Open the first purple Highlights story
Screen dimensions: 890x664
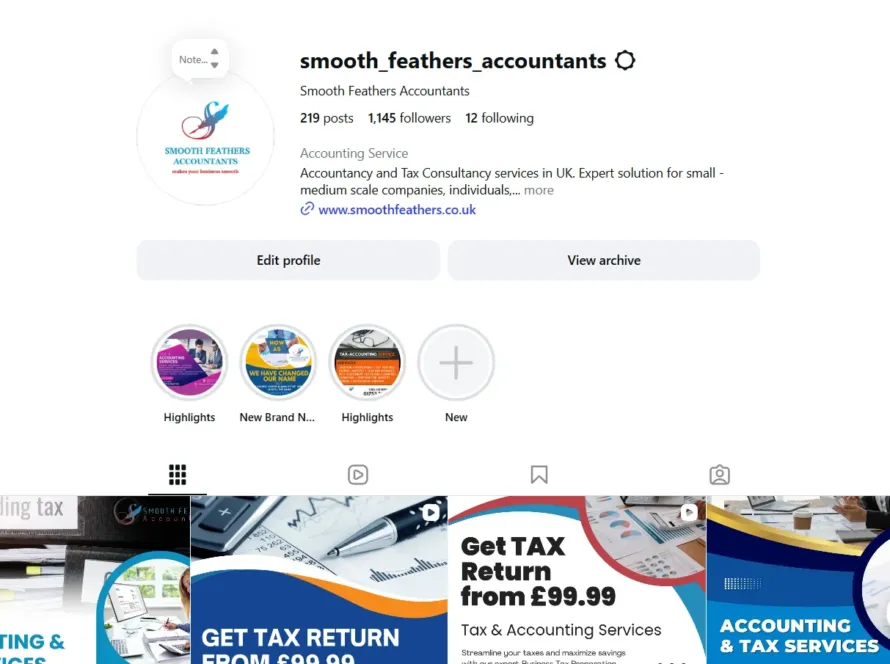point(189,362)
